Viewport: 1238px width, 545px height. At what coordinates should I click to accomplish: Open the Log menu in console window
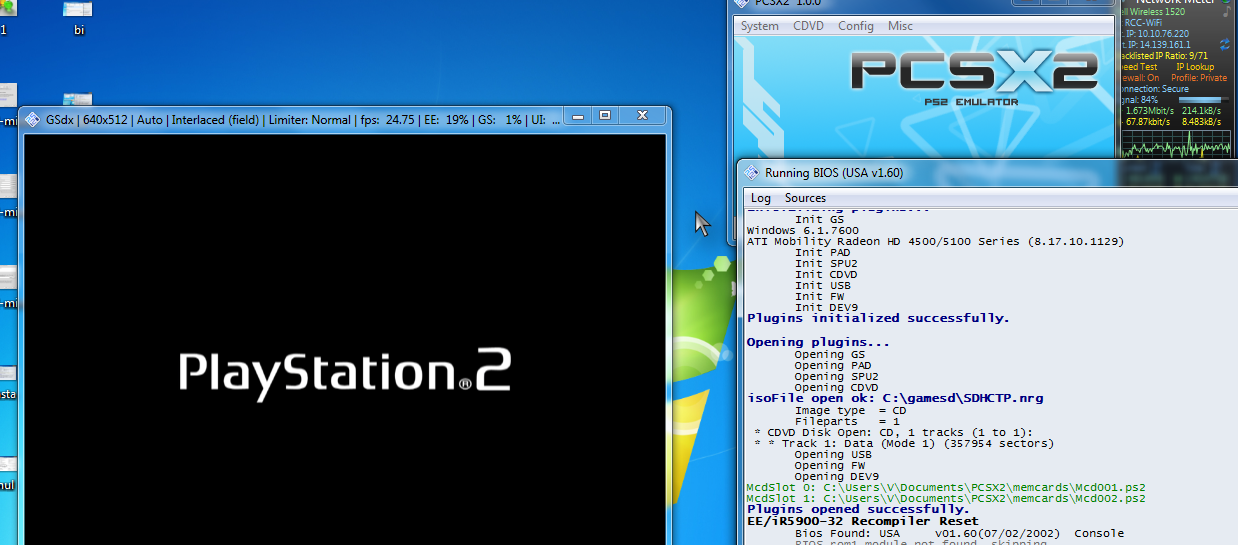[x=761, y=198]
